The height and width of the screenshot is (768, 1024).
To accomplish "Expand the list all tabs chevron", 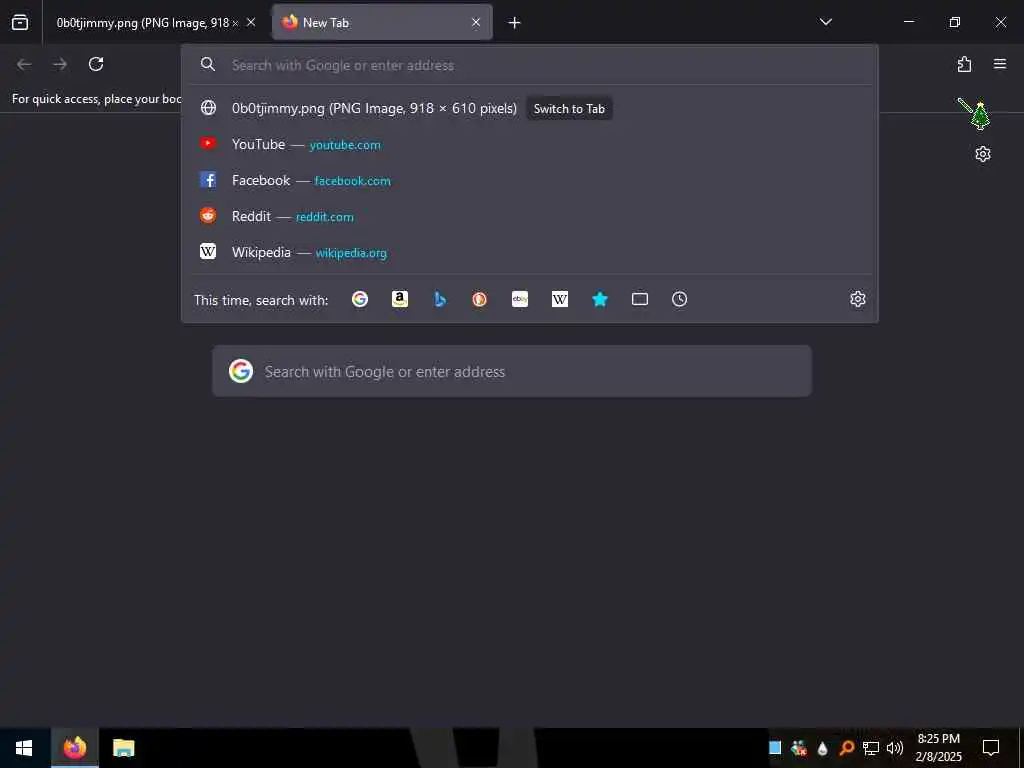I will pyautogui.click(x=825, y=22).
